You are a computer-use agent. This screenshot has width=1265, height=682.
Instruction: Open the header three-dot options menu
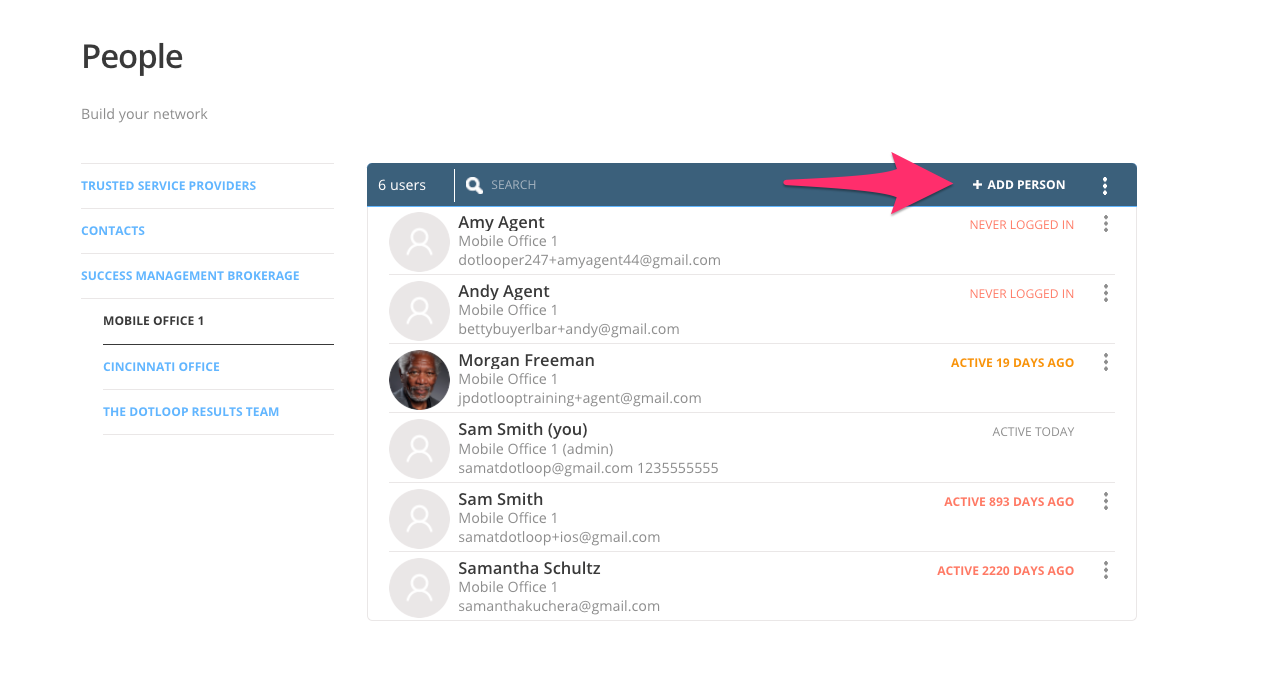click(1105, 185)
